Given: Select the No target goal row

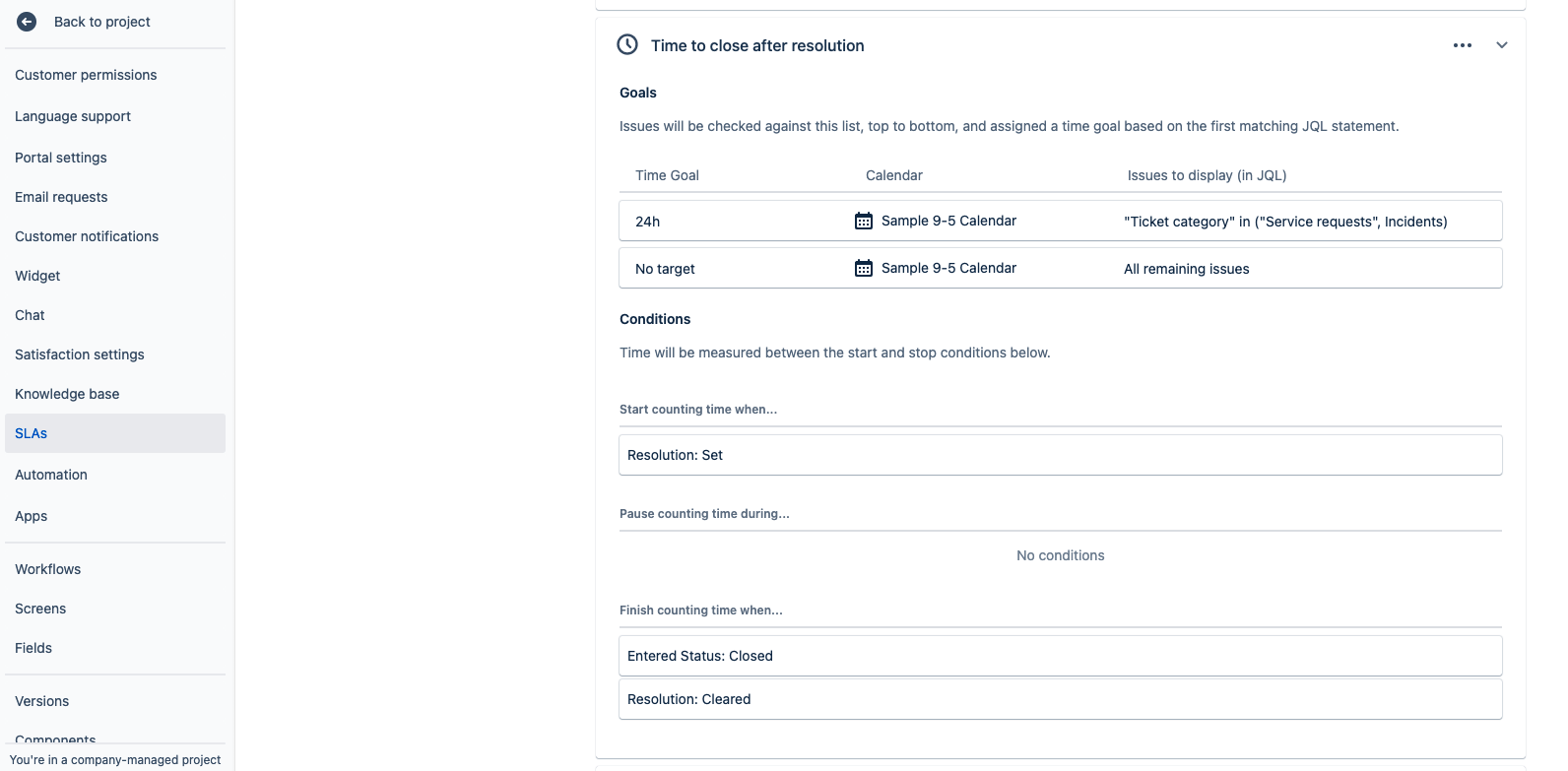Looking at the screenshot, I should pyautogui.click(x=666, y=269).
